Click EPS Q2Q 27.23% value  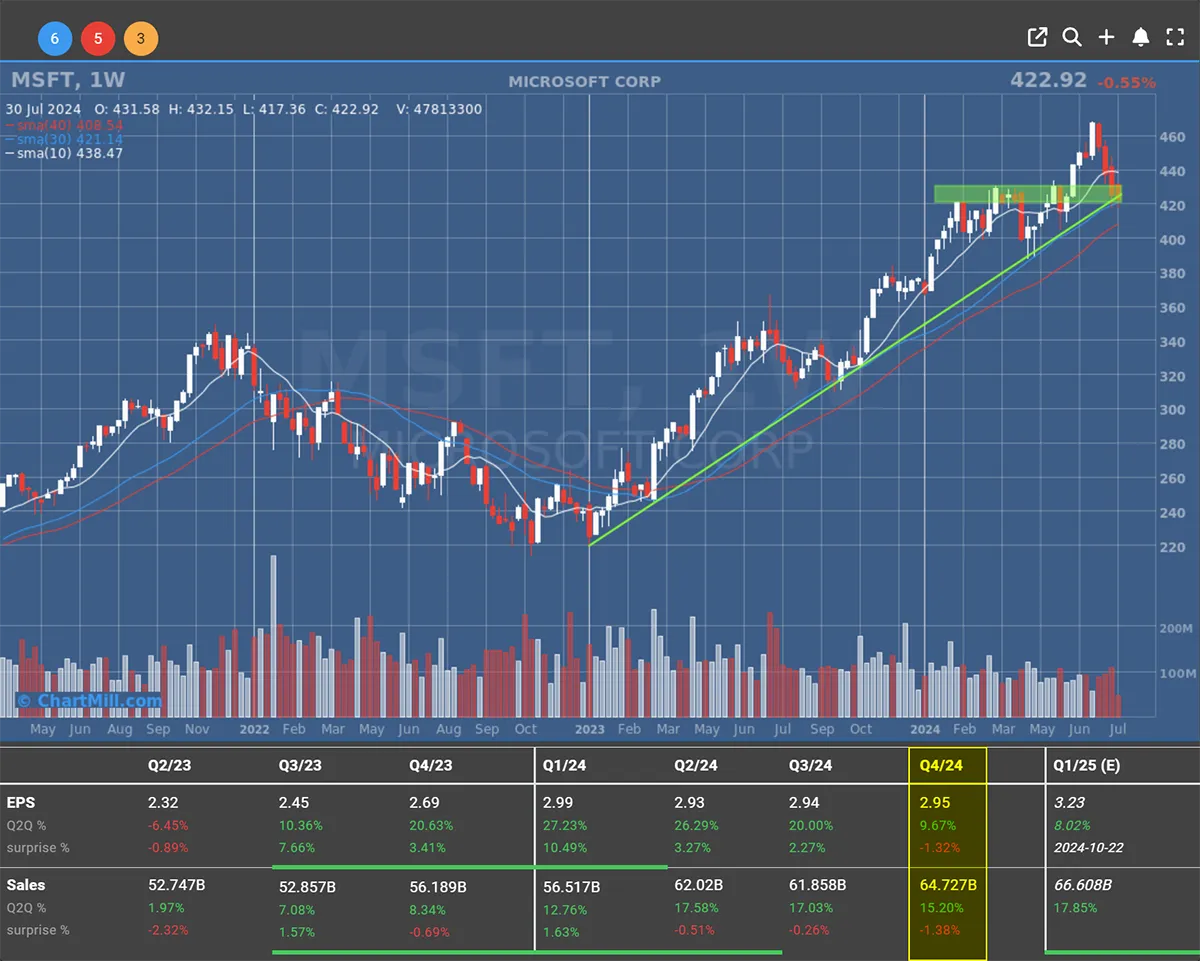coord(565,826)
